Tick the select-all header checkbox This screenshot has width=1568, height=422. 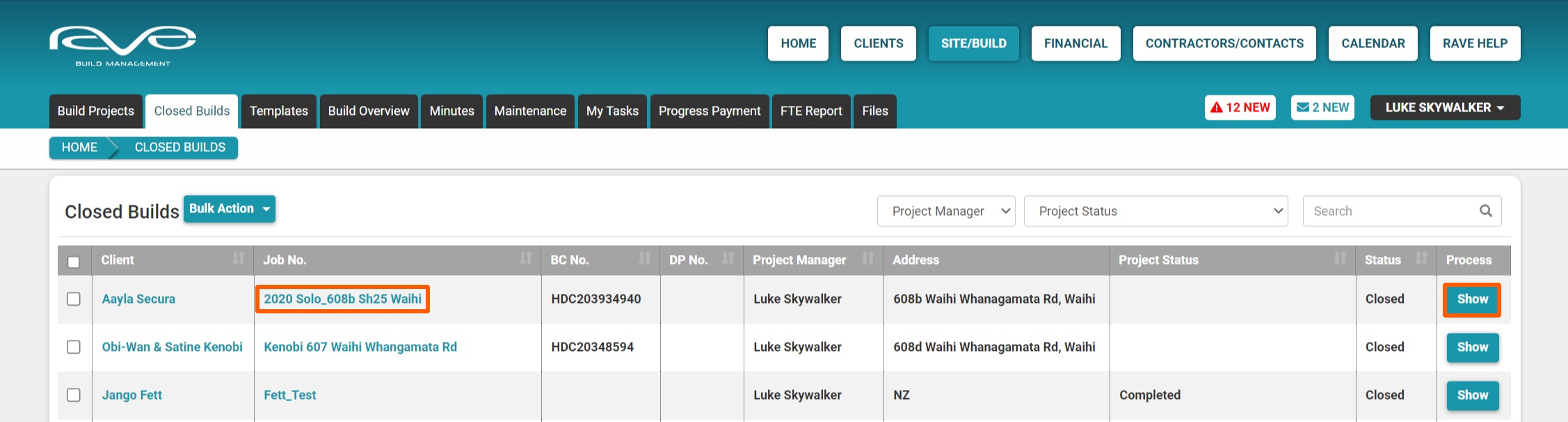click(x=74, y=262)
